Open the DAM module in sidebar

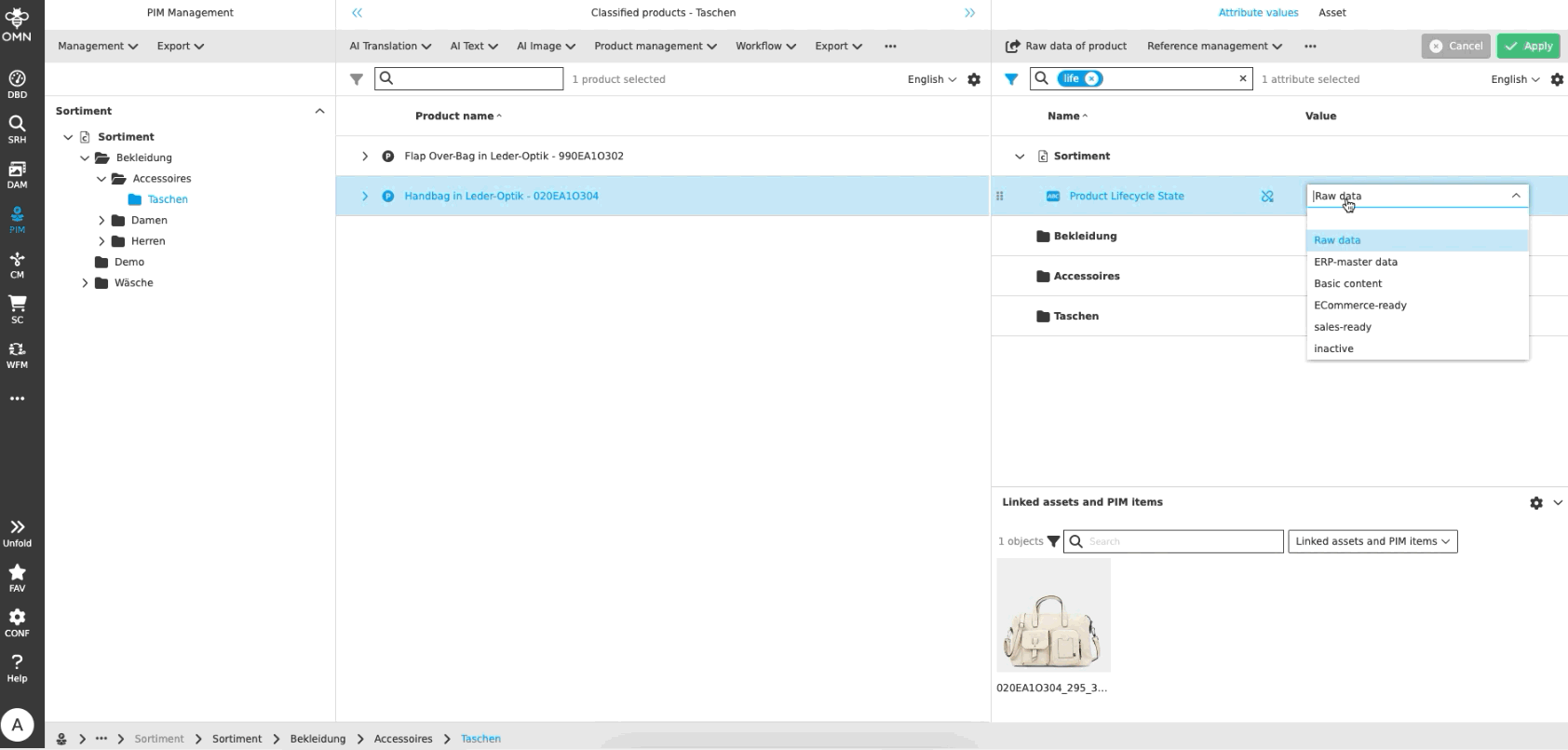pyautogui.click(x=17, y=174)
